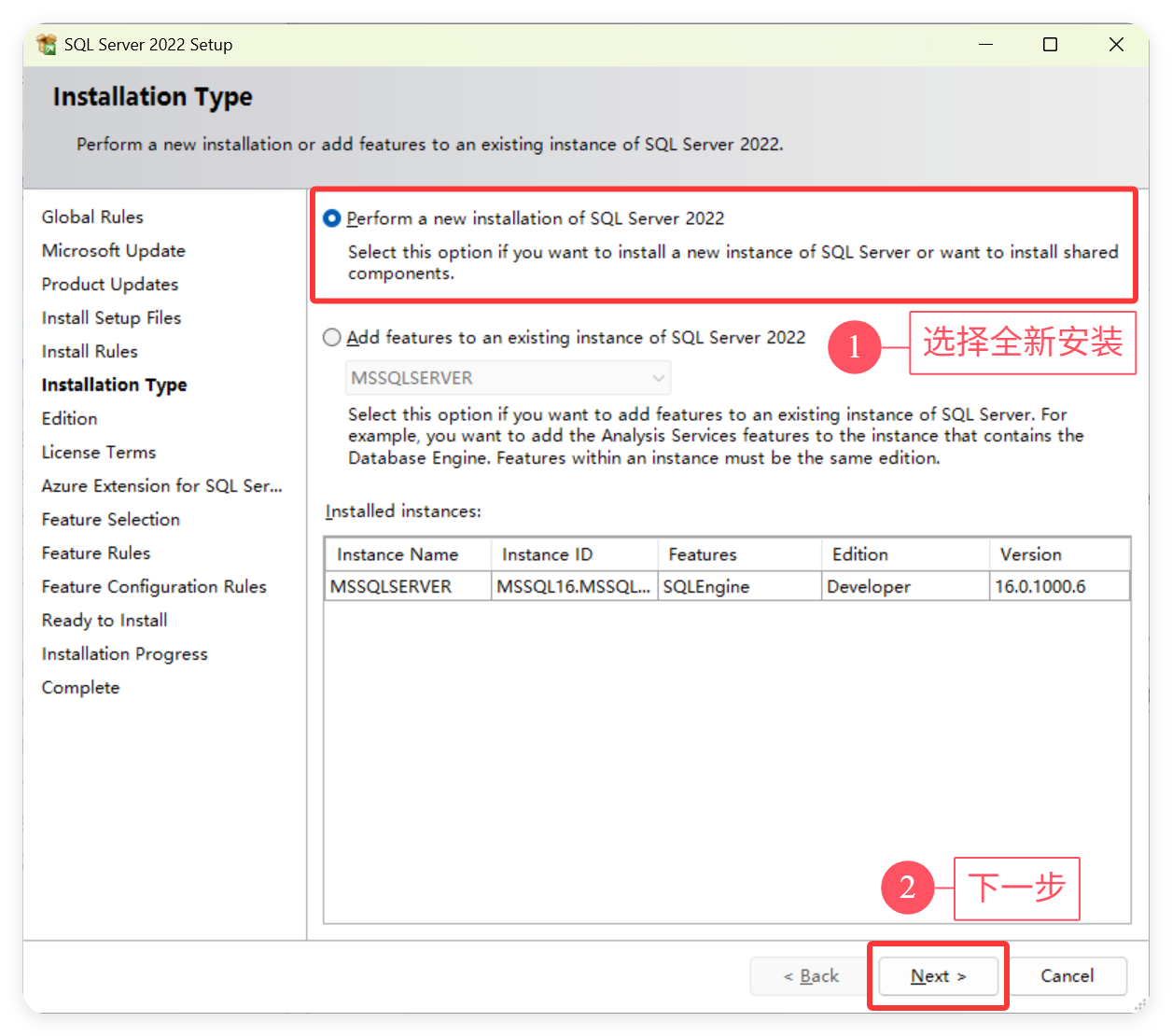Image resolution: width=1172 pixels, height=1036 pixels.
Task: Open the MSSQLSERVER instance dropdown
Action: pos(508,378)
